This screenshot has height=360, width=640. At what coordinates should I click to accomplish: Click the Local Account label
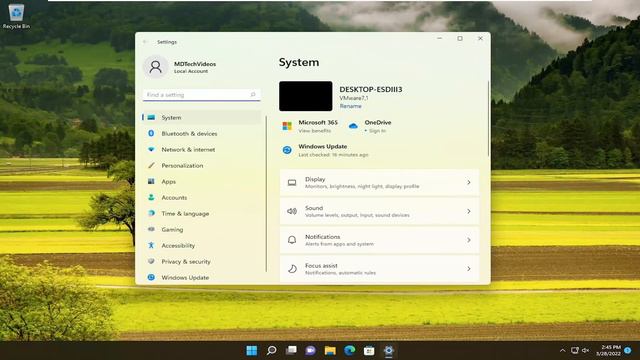click(191, 71)
